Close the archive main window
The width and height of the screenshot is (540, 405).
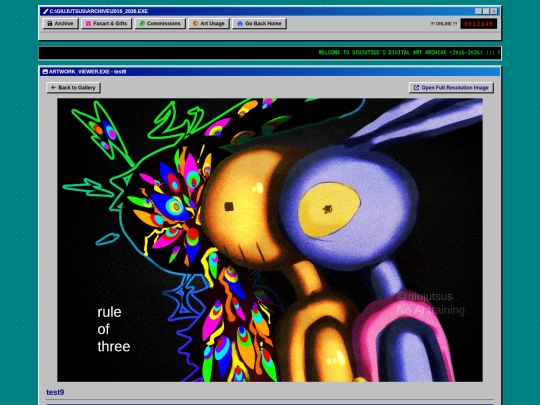coord(494,11)
